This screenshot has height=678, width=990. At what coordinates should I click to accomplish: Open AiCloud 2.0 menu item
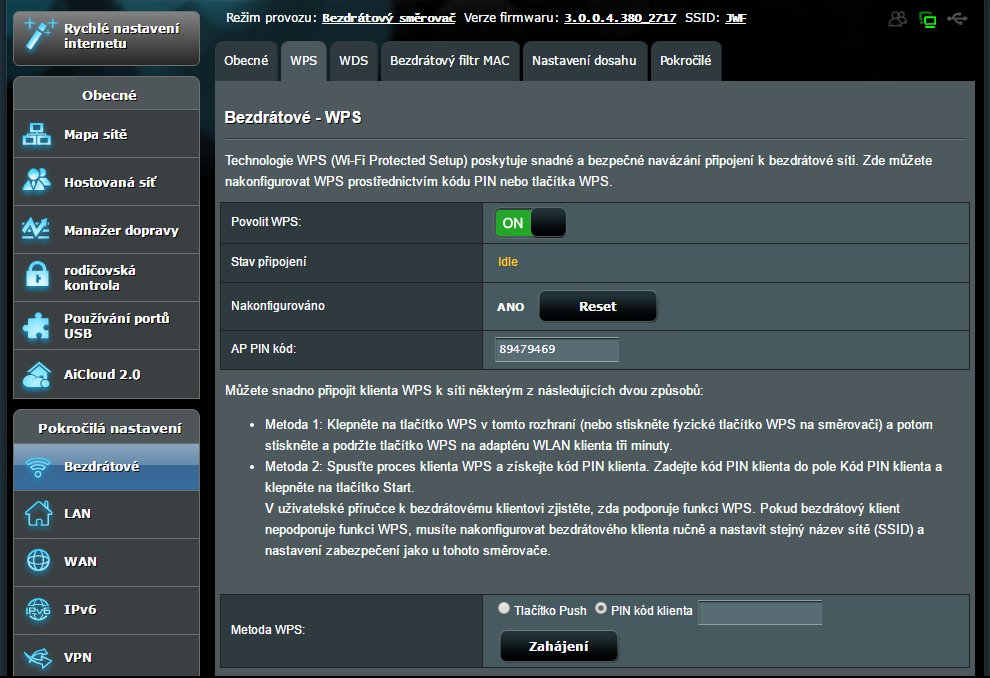point(106,374)
